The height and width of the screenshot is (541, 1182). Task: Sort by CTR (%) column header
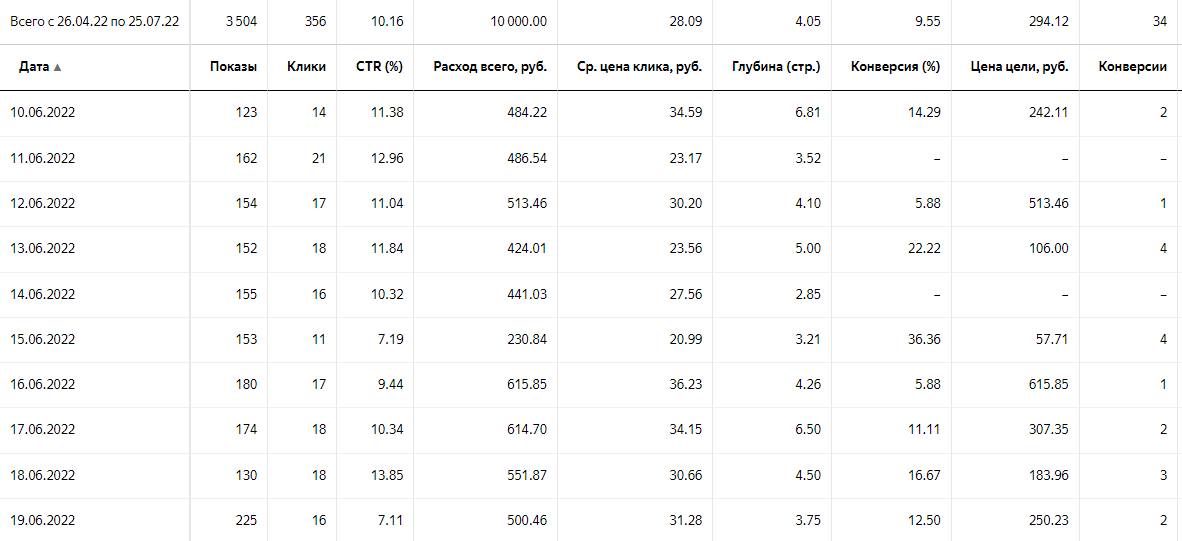(x=380, y=67)
